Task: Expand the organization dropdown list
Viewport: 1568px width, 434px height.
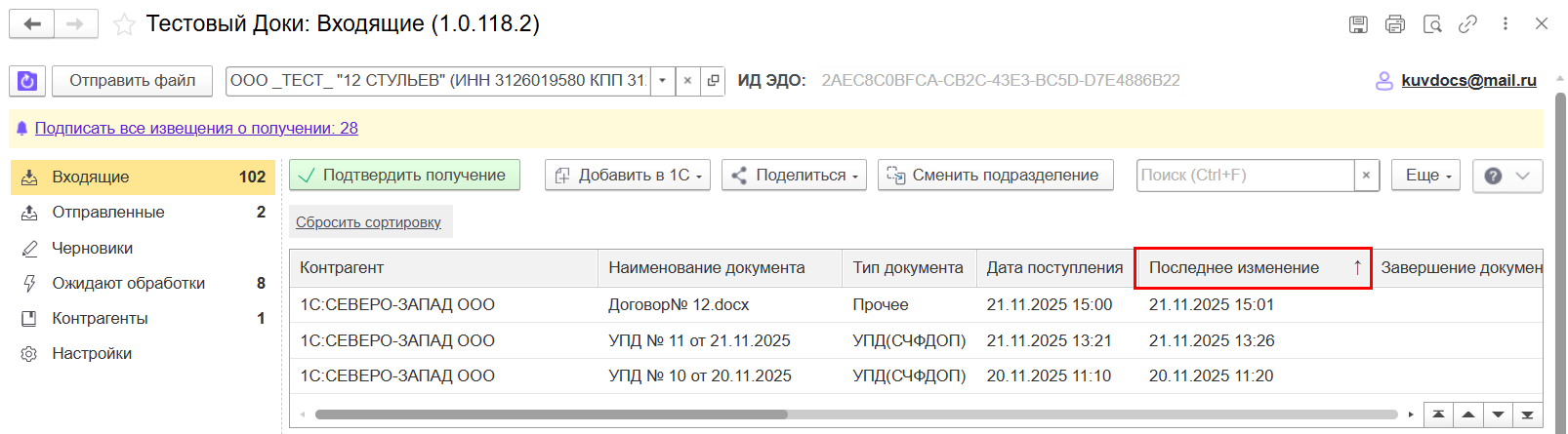Action: click(x=662, y=81)
